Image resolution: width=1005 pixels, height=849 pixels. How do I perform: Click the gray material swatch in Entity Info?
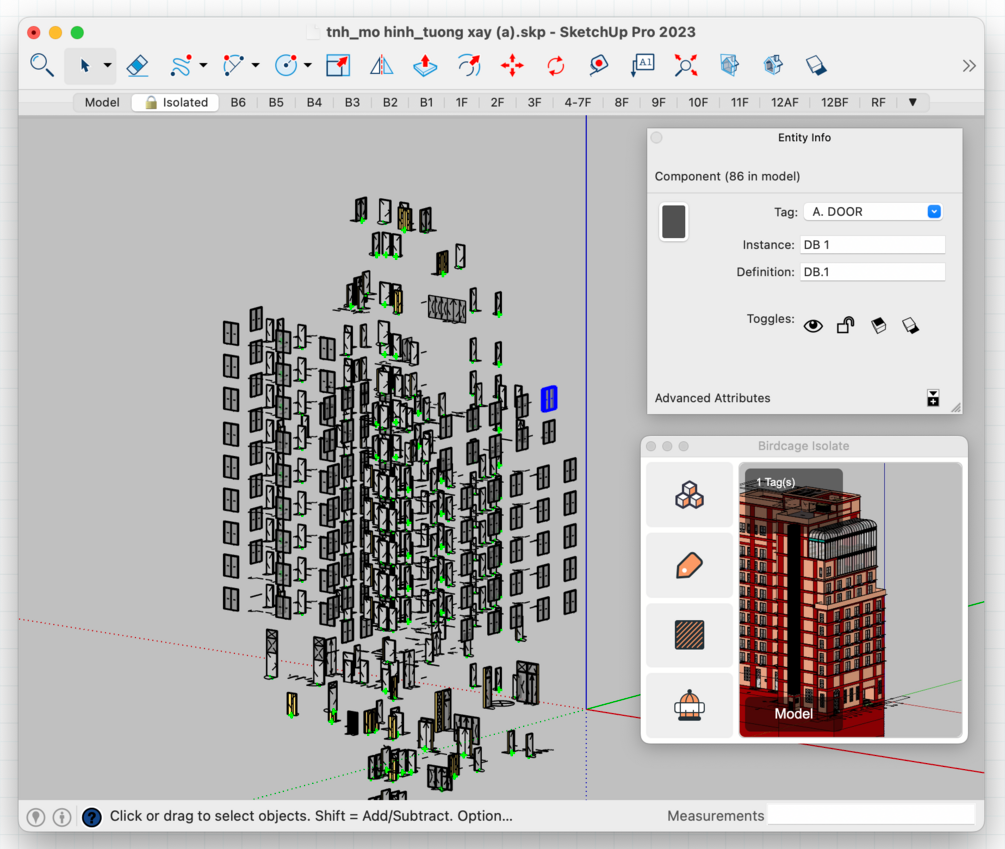click(673, 222)
